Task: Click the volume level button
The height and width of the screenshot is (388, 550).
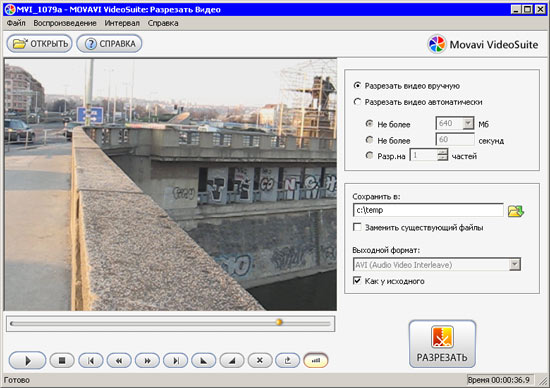Action: click(316, 360)
